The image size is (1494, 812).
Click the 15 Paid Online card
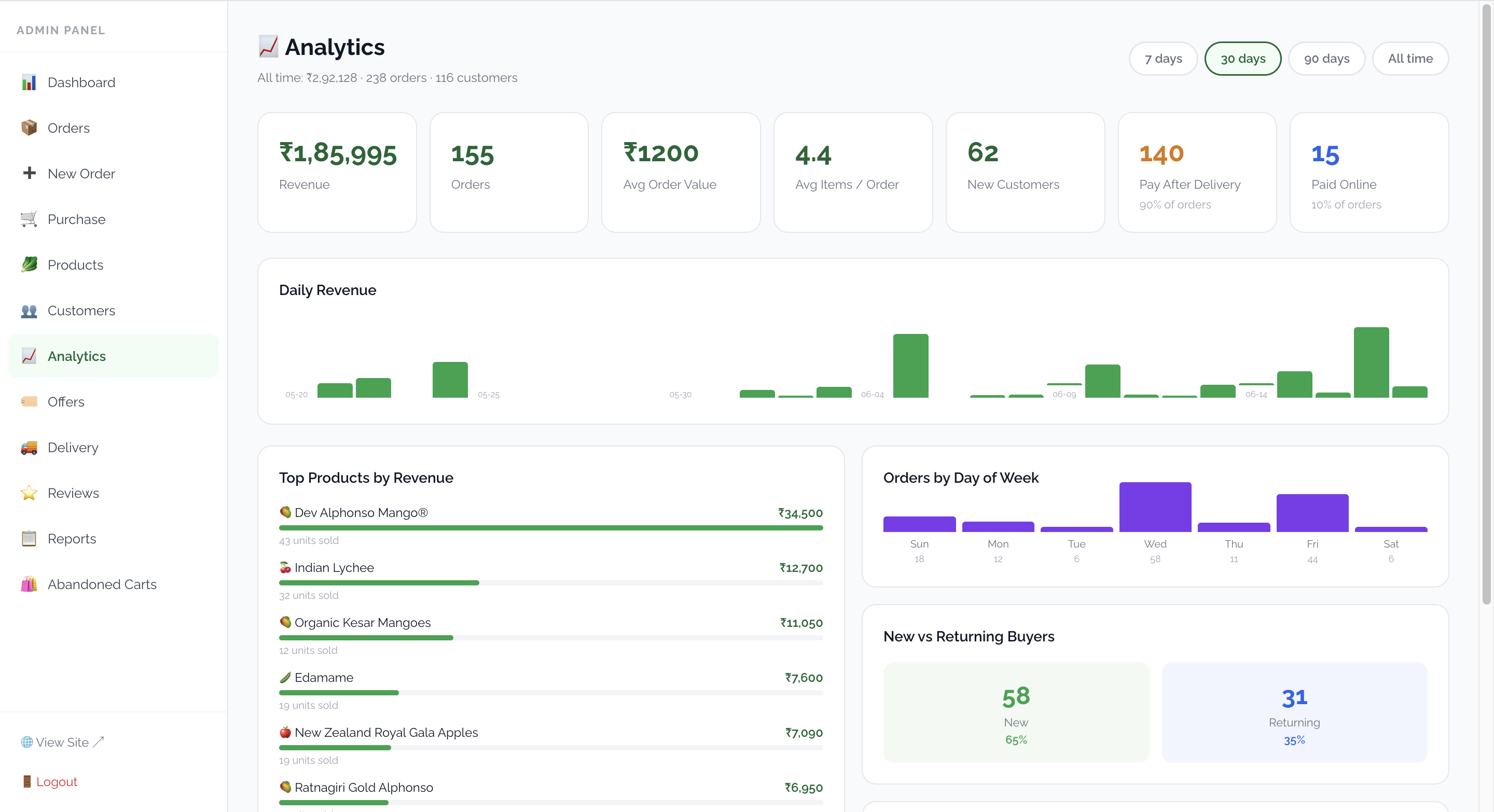(1370, 172)
